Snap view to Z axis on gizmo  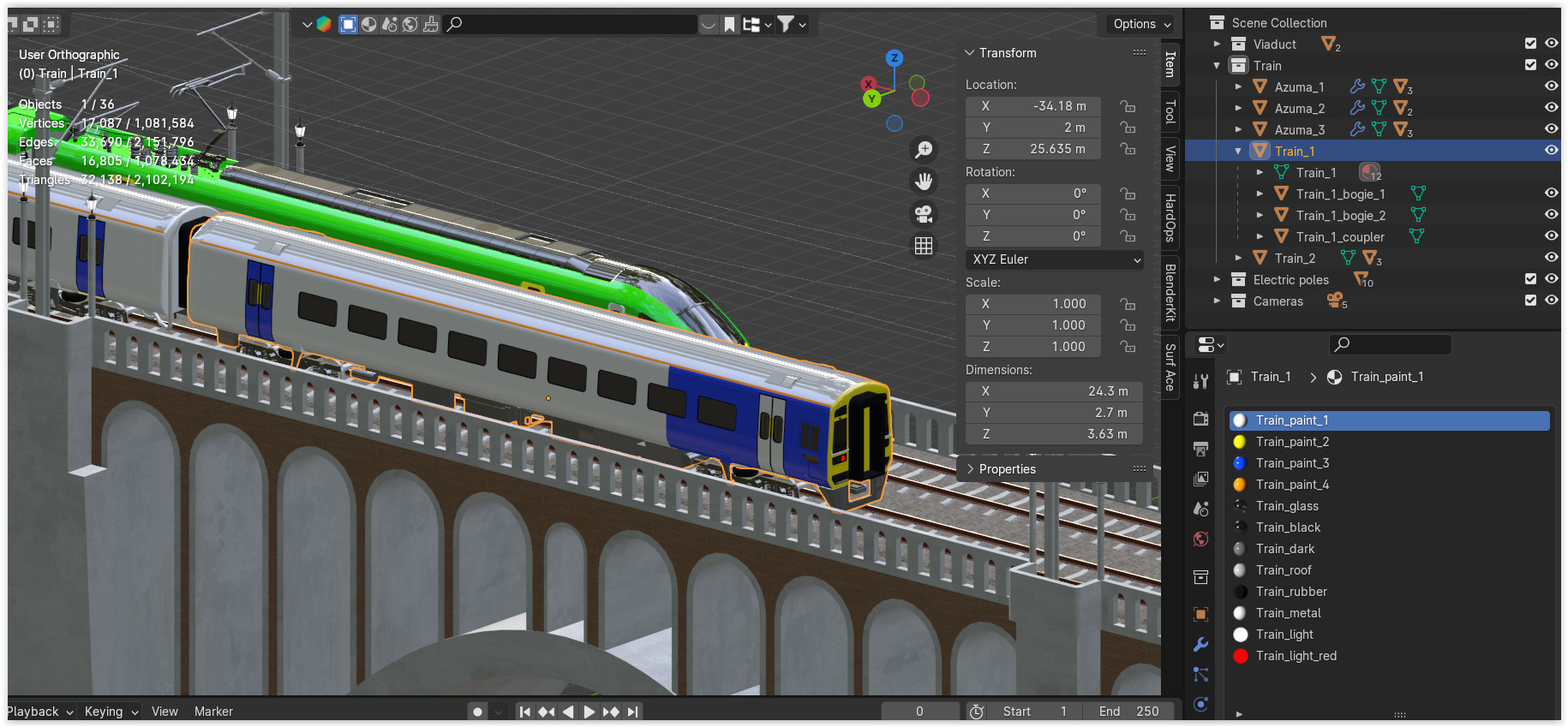[895, 58]
